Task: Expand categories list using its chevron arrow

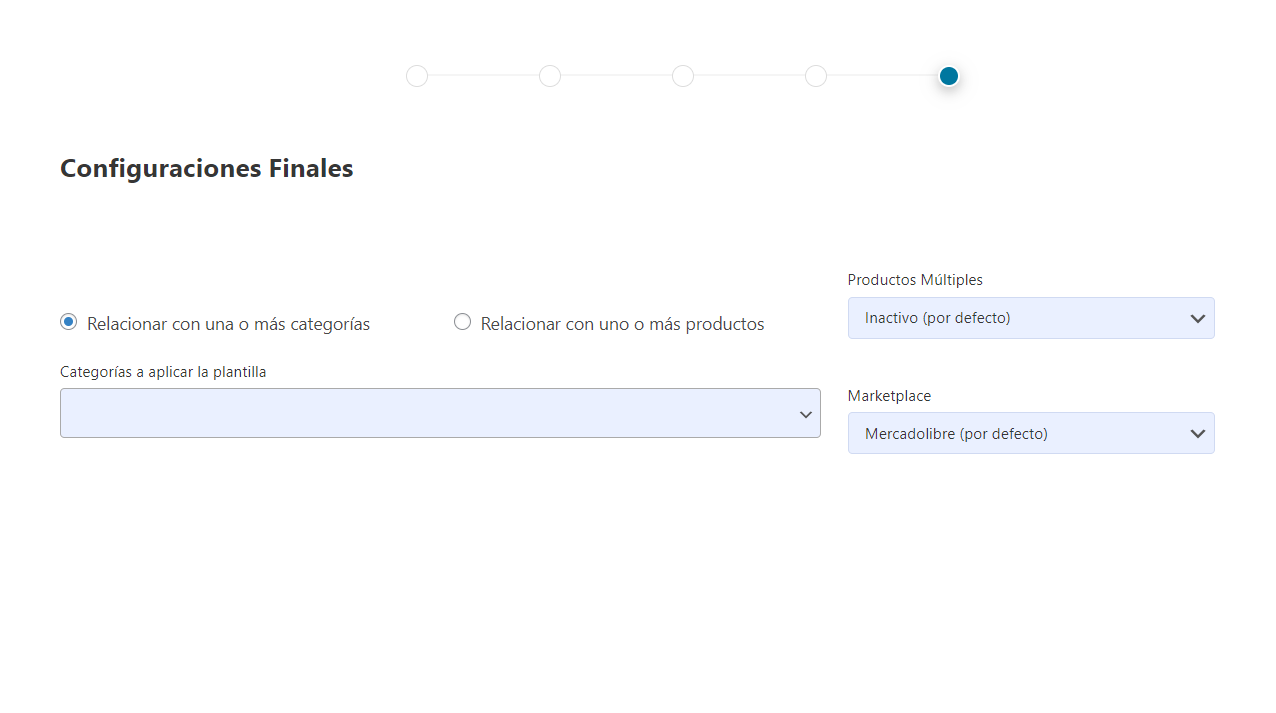Action: point(805,414)
